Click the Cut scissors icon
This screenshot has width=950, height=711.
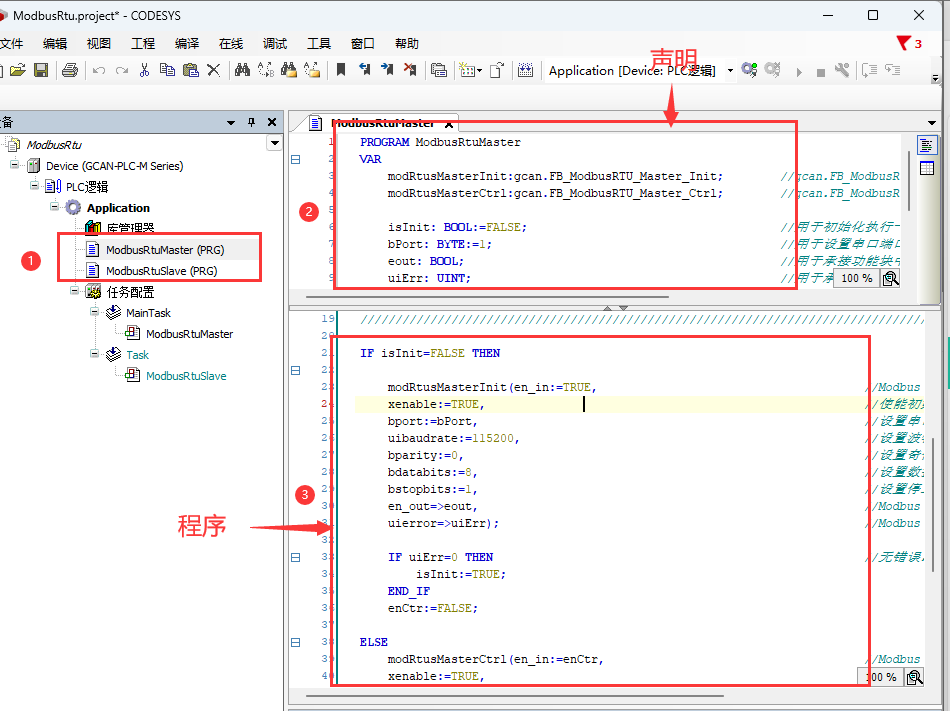tap(144, 70)
